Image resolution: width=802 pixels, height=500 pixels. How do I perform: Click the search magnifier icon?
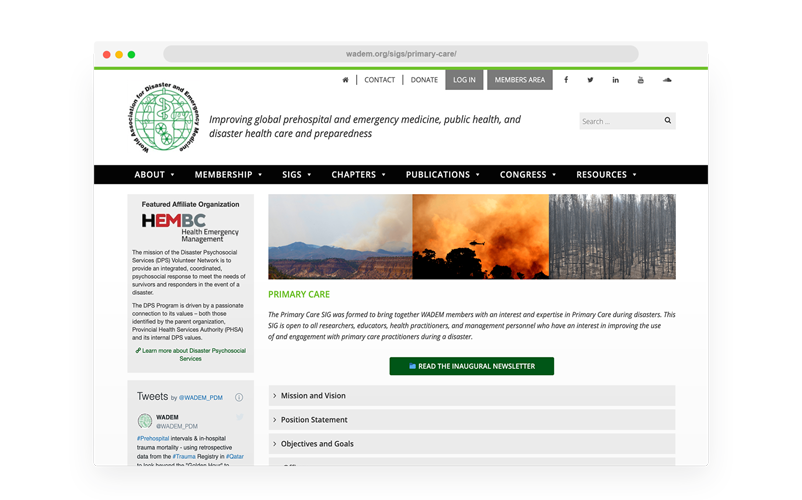(x=667, y=121)
